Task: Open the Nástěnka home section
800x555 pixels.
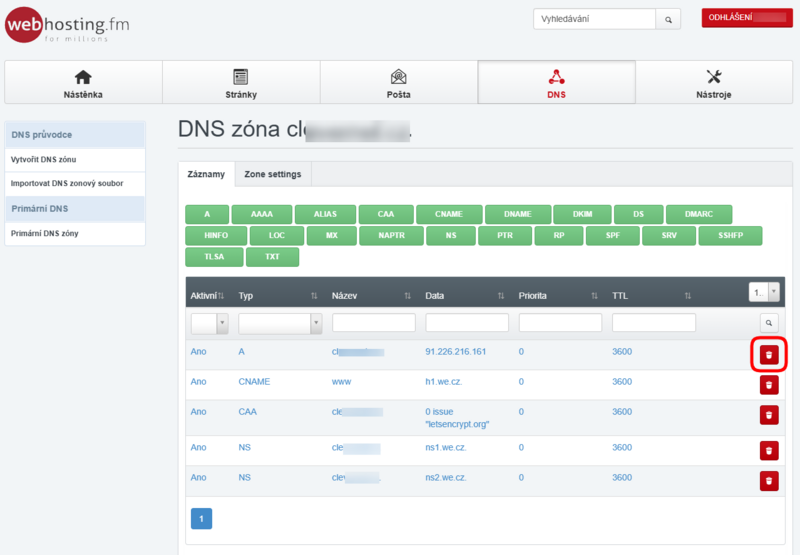Action: click(83, 82)
